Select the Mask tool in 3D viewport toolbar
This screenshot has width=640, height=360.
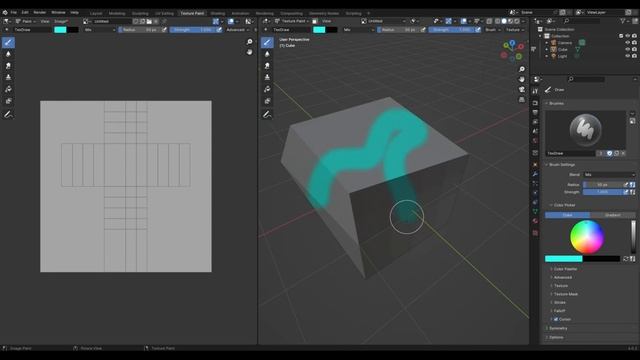pos(267,101)
